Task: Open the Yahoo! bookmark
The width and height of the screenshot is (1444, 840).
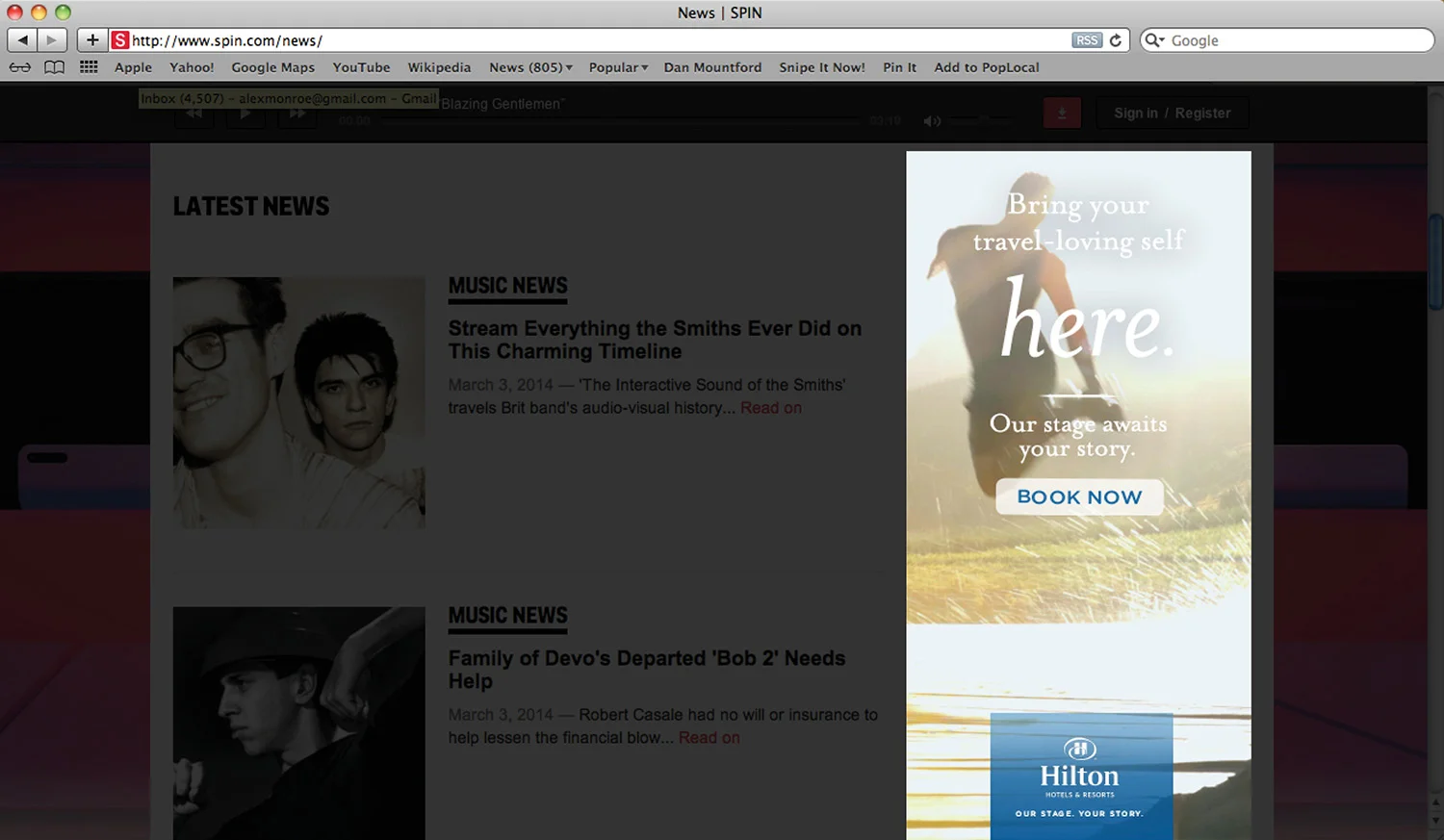Action: pyautogui.click(x=192, y=67)
